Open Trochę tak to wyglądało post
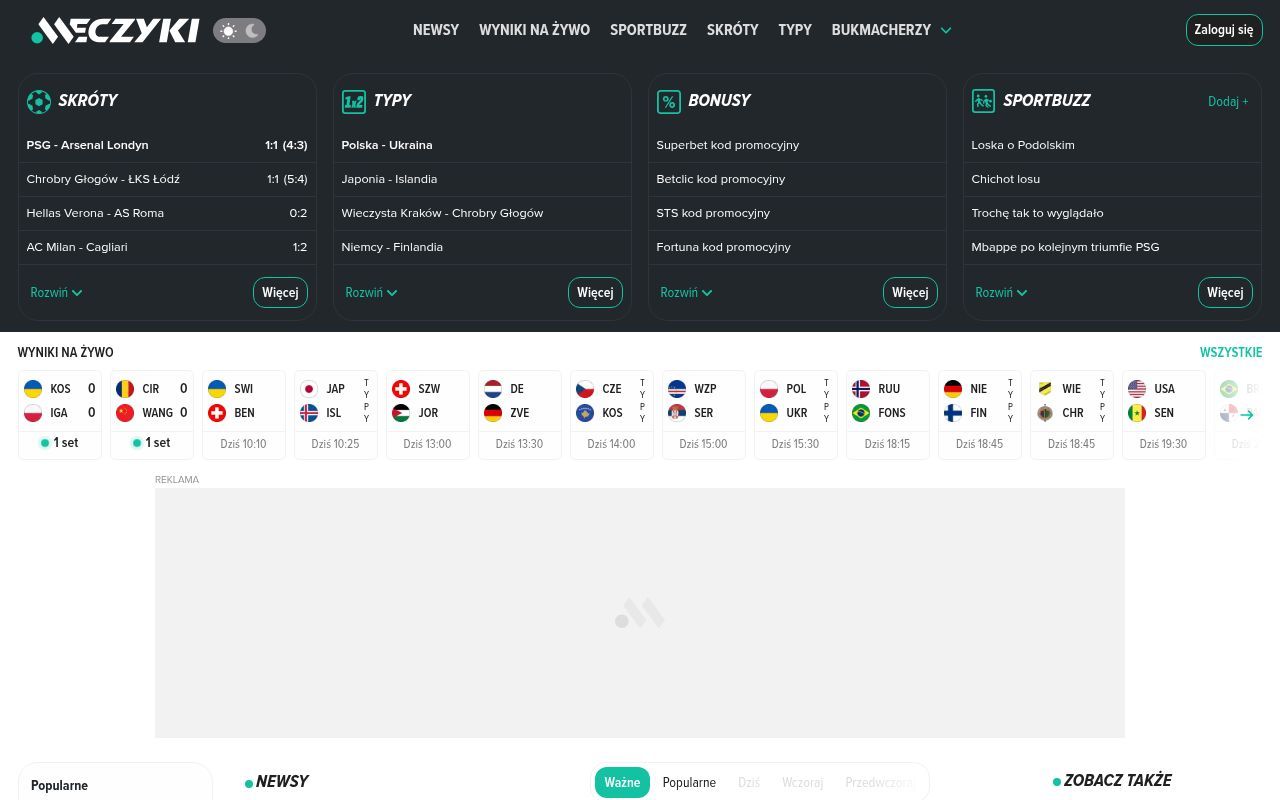1280x800 pixels. pyautogui.click(x=1112, y=213)
